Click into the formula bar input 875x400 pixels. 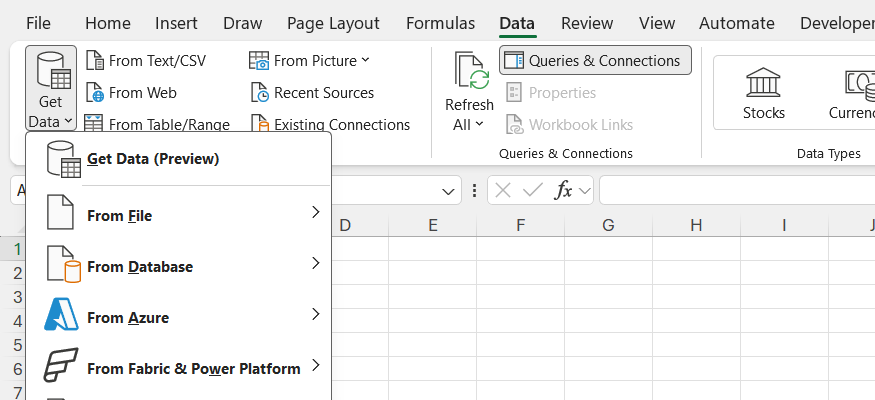coord(737,190)
